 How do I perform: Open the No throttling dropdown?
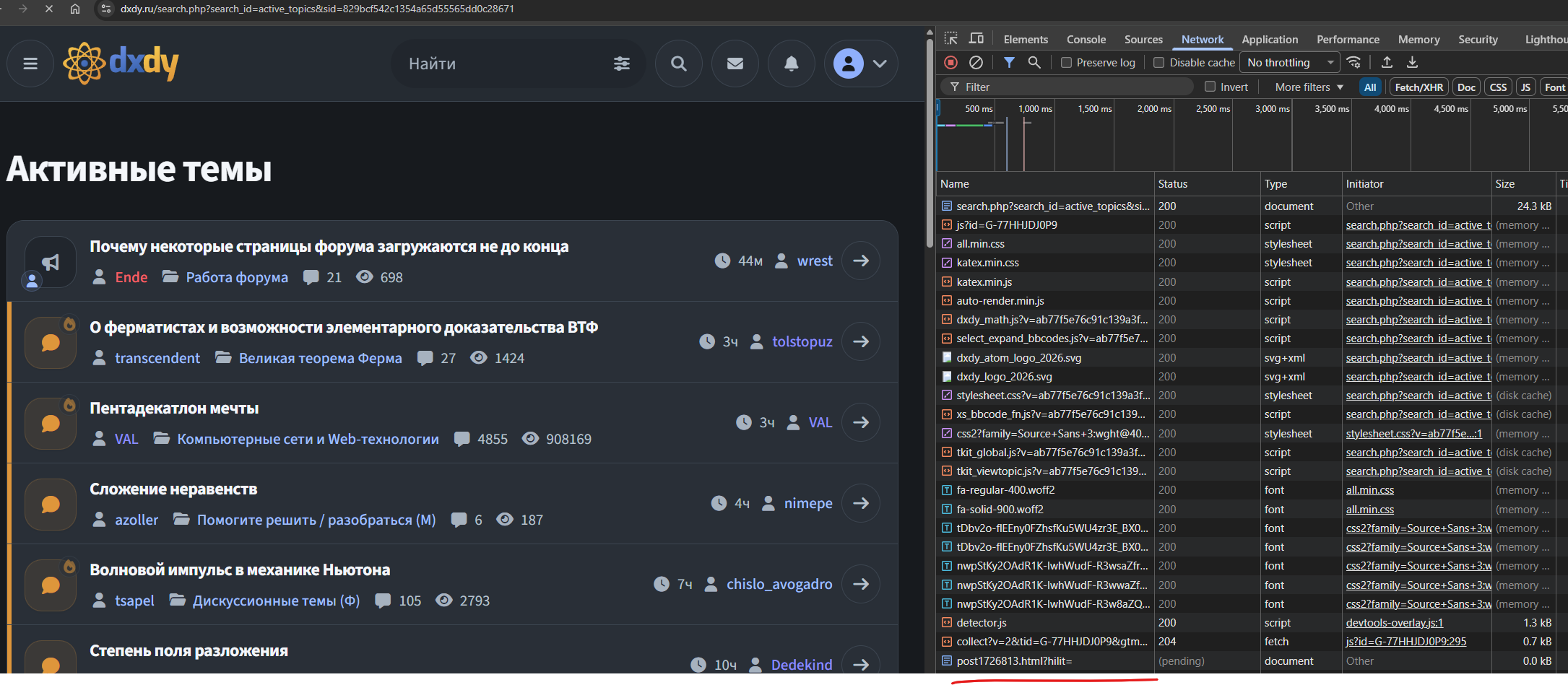[1290, 63]
